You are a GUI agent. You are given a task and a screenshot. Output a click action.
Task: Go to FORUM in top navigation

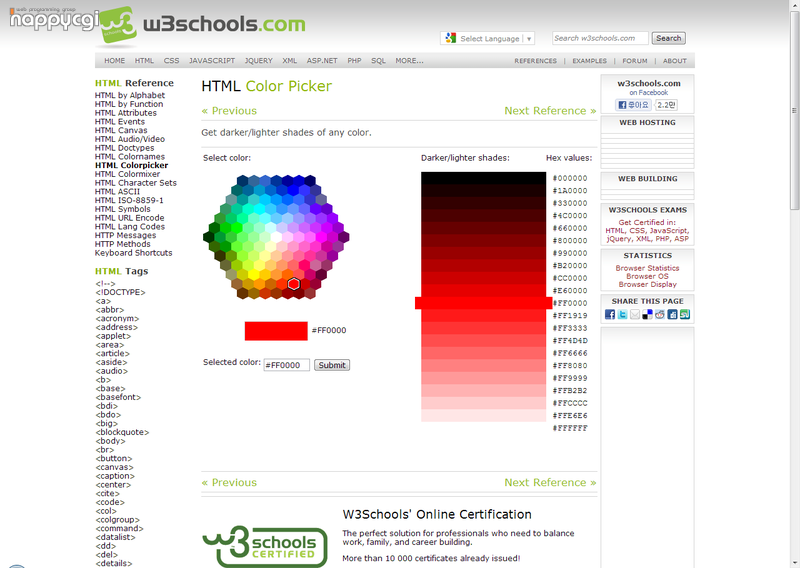[635, 61]
